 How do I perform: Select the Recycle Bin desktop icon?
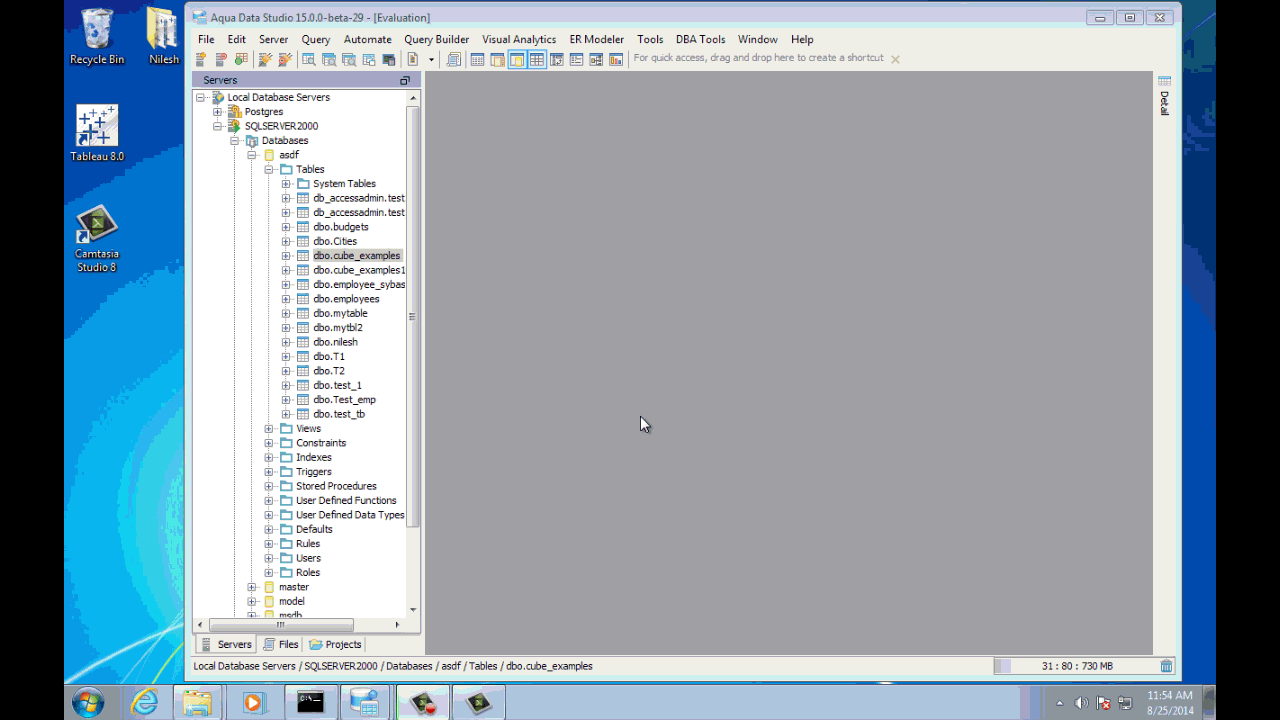coord(97,37)
